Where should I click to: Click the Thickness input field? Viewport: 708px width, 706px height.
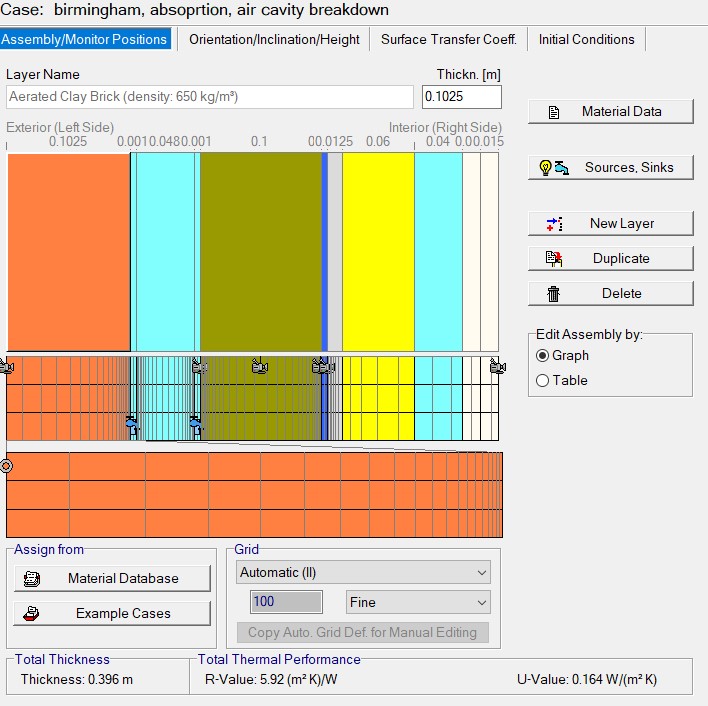[x=461, y=97]
